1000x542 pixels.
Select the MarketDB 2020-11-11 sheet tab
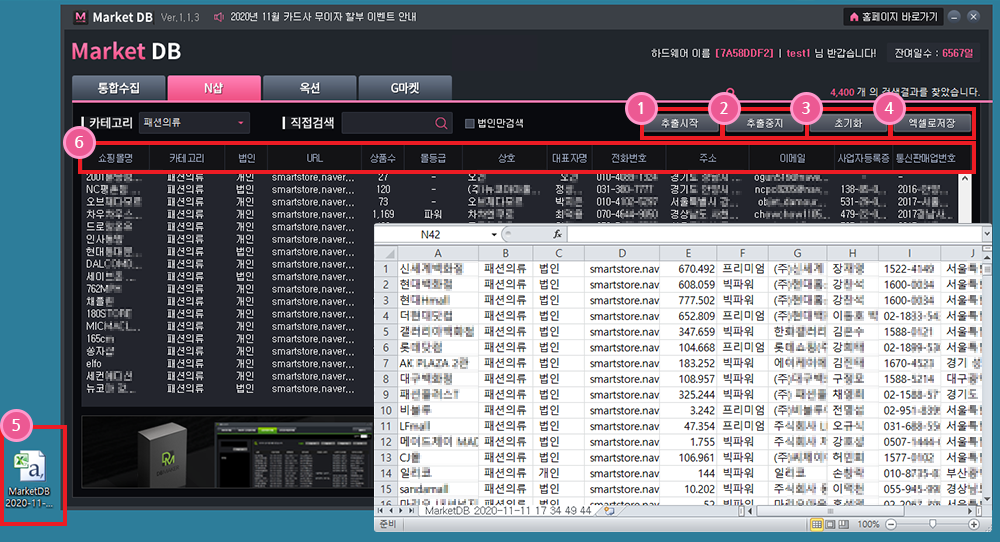508,511
